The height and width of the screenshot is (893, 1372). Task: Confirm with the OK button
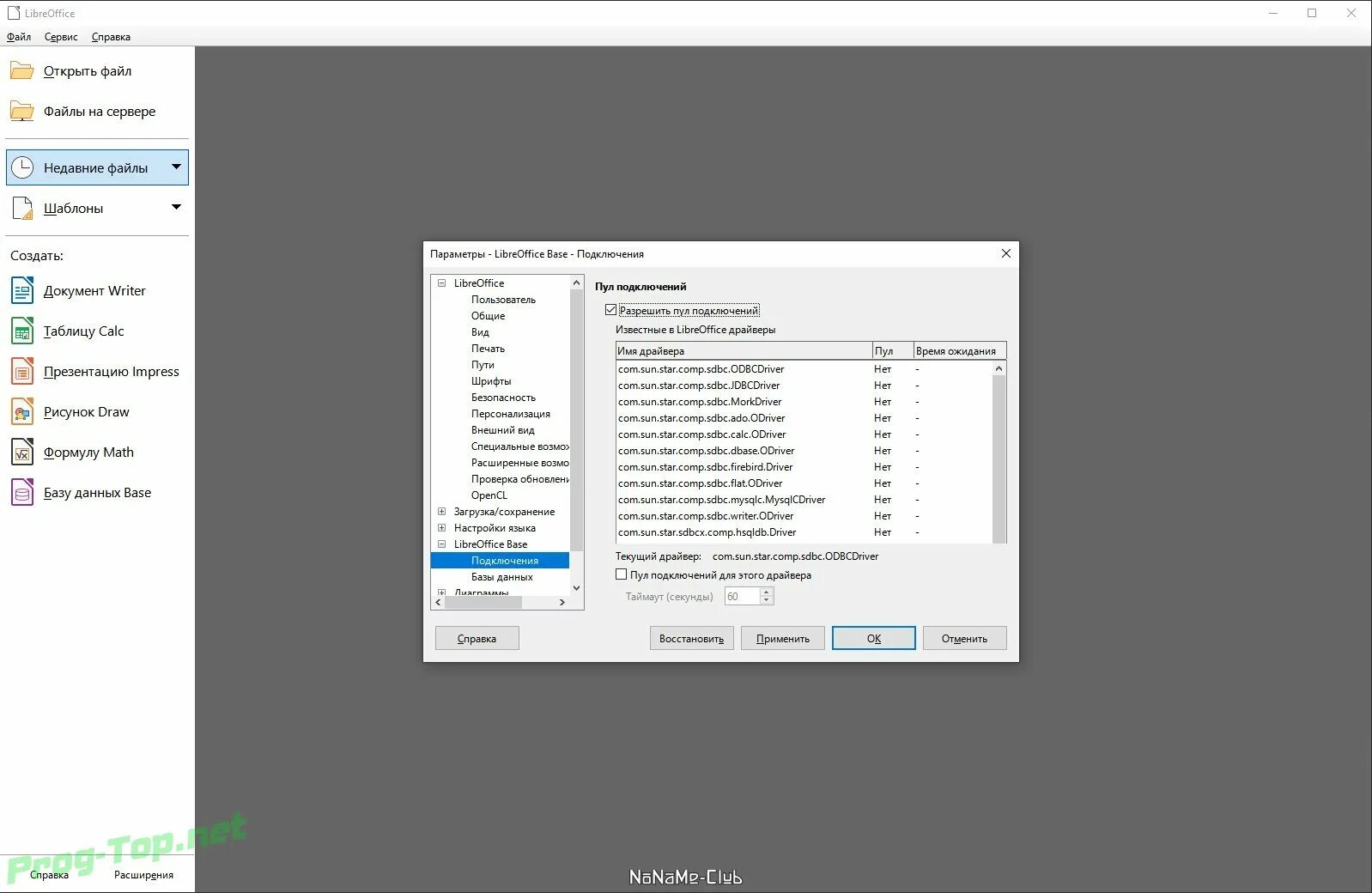tap(874, 638)
